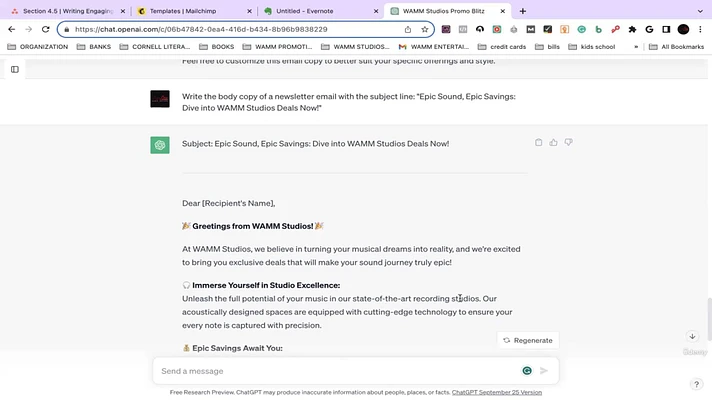Screen dimensions: 712x400
Task: Open the Chrome three-dot menu
Action: (x=700, y=30)
